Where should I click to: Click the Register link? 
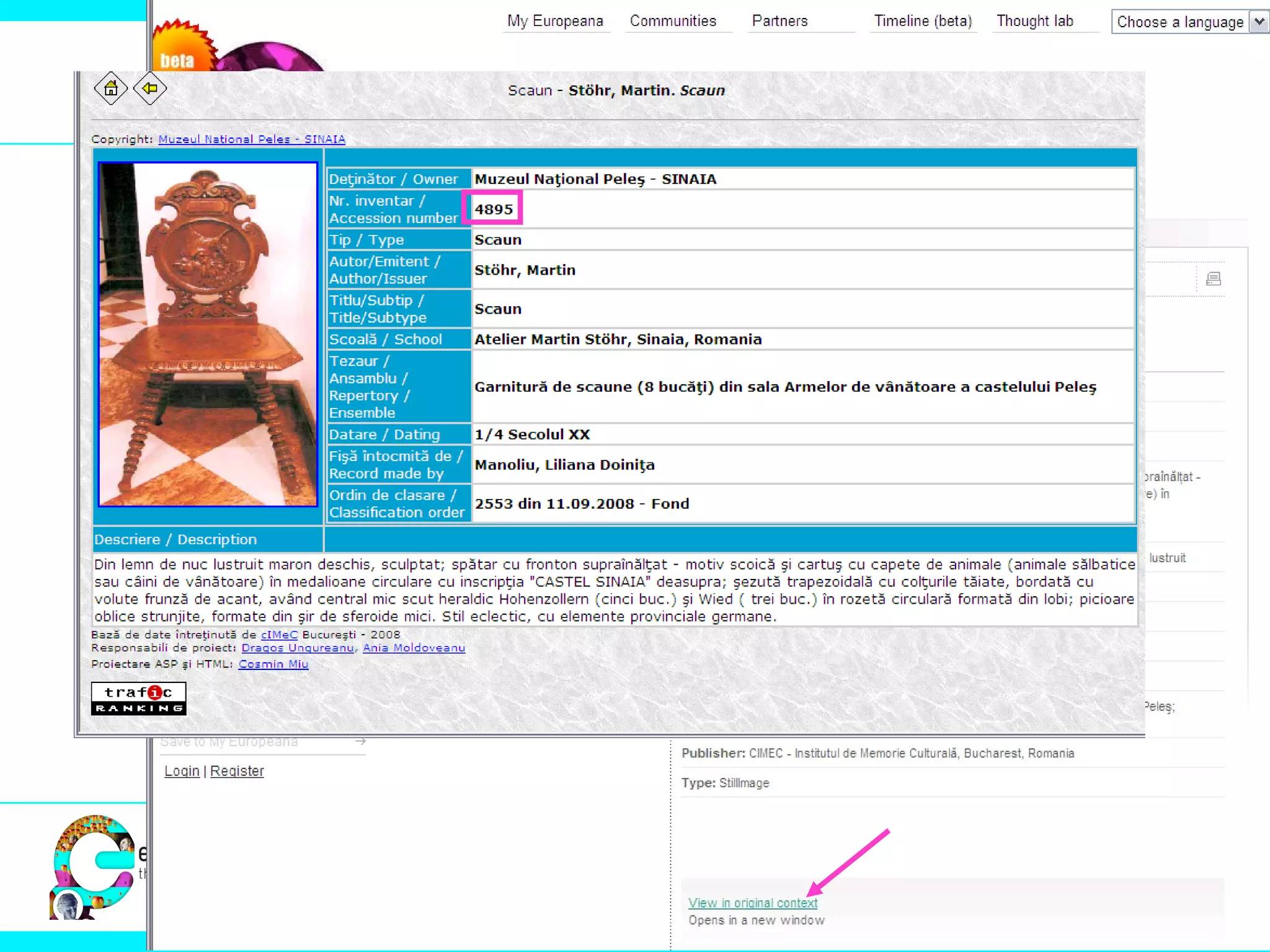pos(237,771)
